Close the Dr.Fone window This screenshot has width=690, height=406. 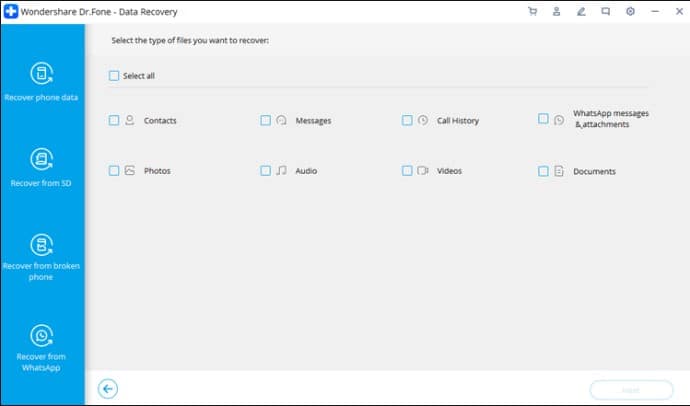tap(679, 11)
